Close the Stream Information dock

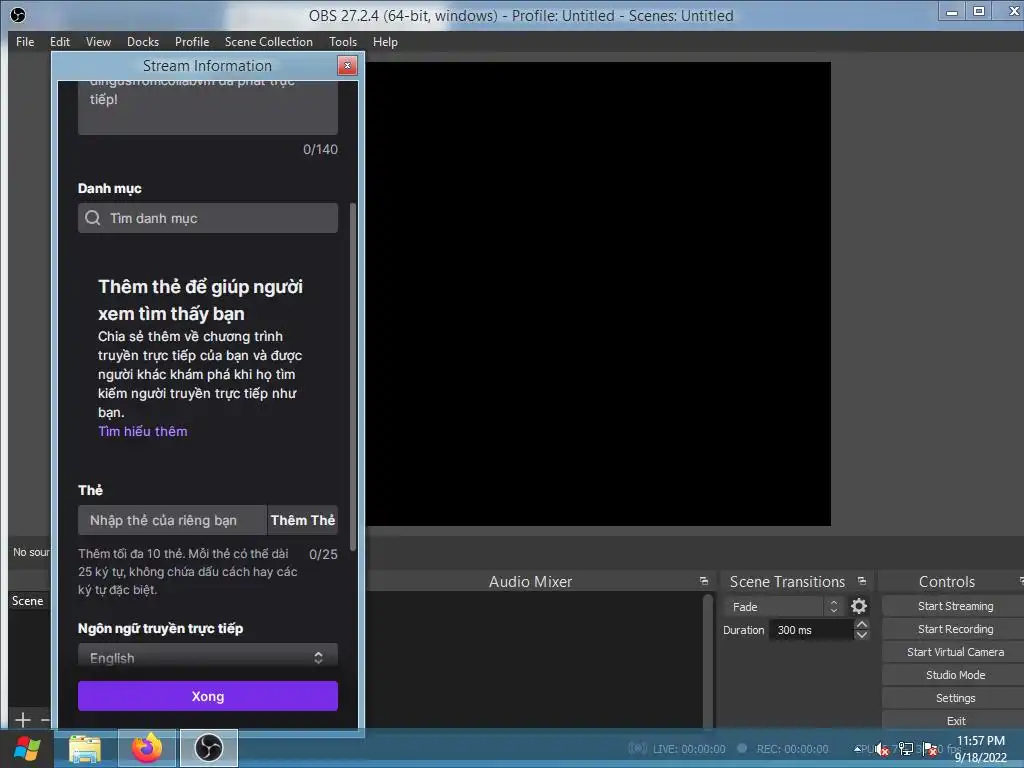(x=347, y=65)
